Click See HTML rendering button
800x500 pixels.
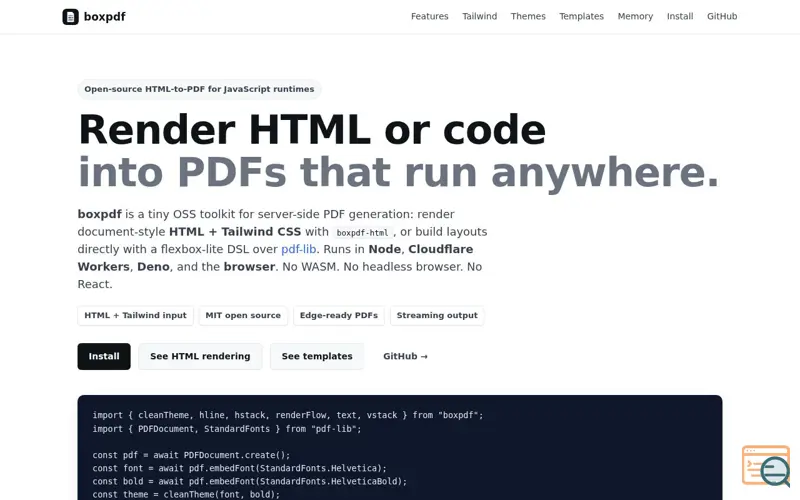coord(200,356)
